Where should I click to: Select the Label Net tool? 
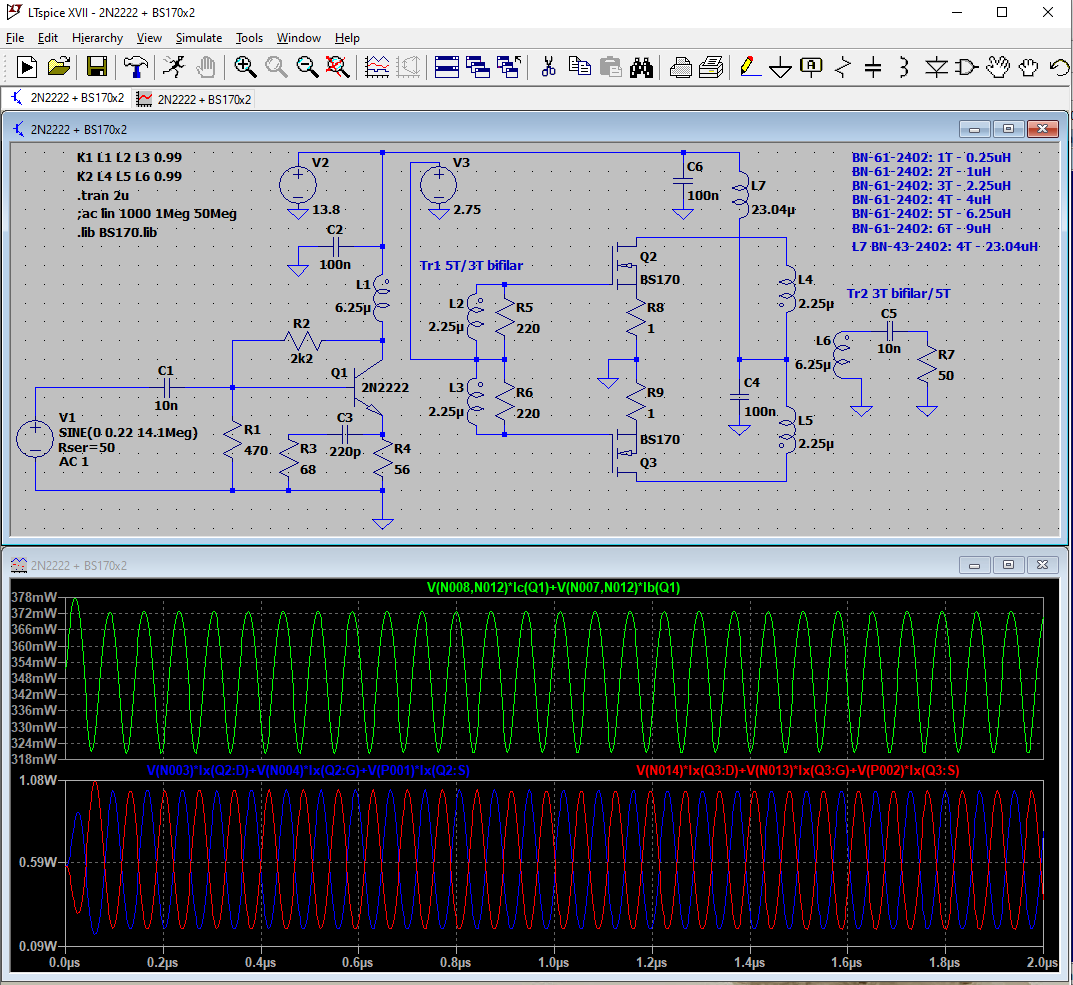click(x=811, y=67)
